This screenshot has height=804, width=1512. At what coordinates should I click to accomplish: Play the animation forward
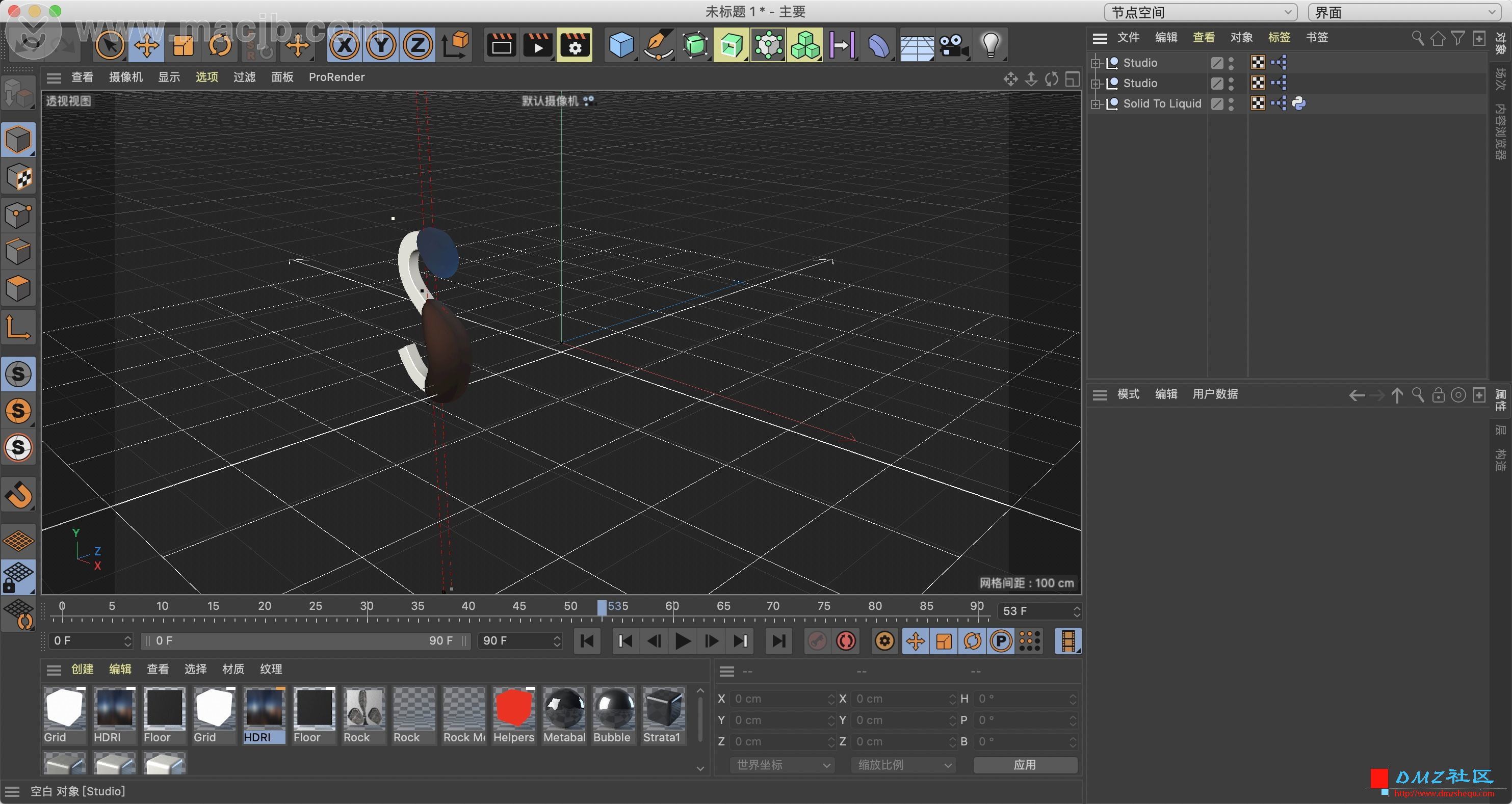tap(682, 641)
